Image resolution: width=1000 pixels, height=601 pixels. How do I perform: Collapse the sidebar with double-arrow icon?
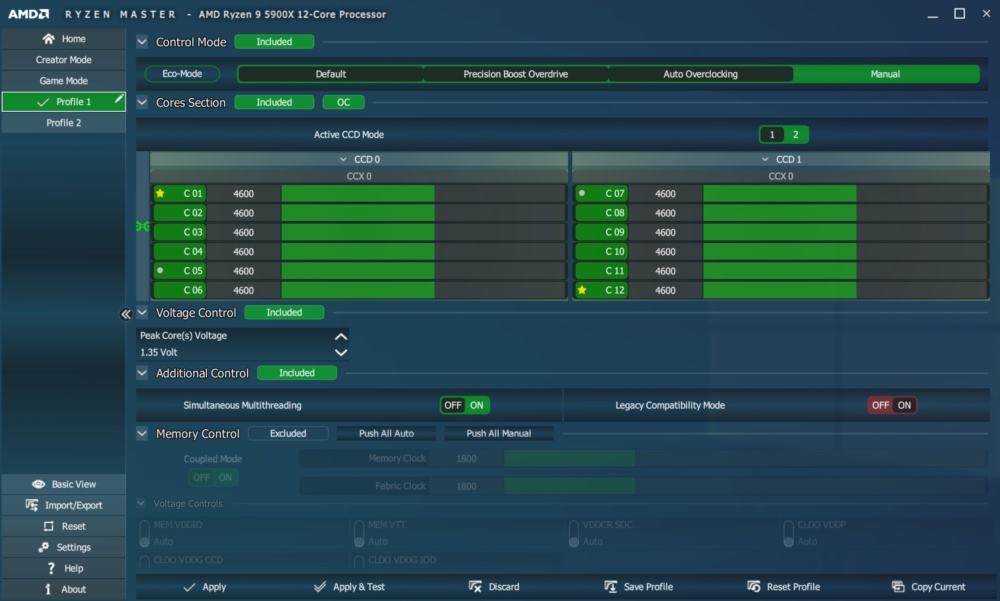coord(126,313)
